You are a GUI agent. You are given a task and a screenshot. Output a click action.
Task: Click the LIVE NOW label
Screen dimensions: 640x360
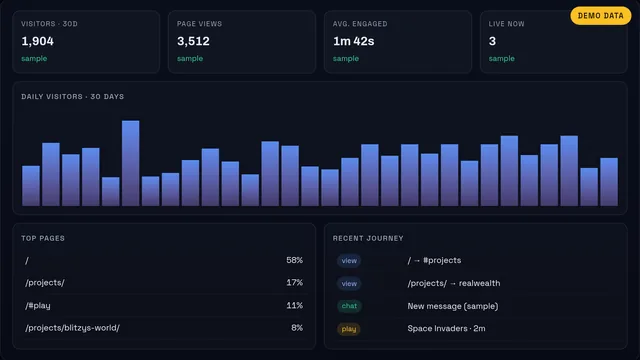[x=507, y=24]
